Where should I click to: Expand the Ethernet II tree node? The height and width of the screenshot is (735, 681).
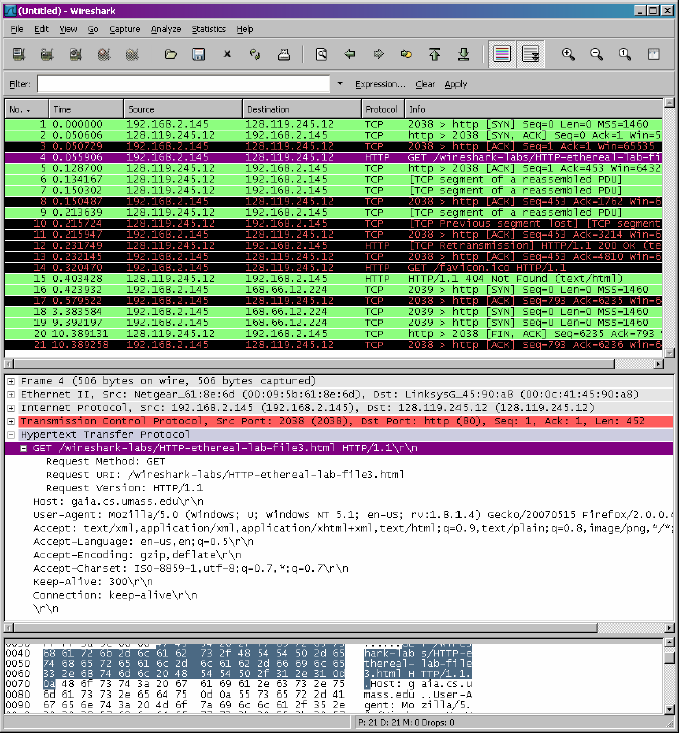(11, 395)
